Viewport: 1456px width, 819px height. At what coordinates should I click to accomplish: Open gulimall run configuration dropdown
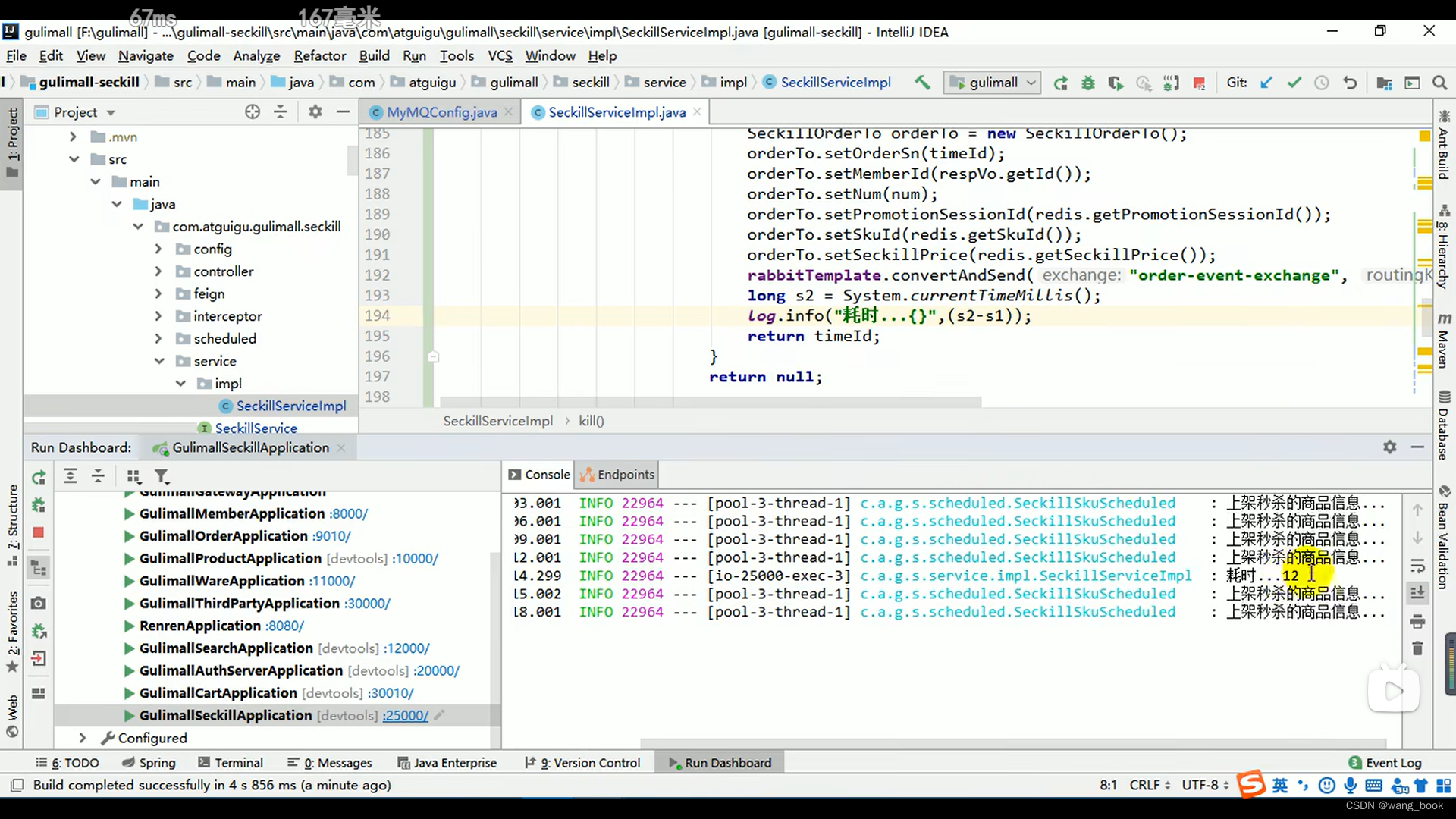993,83
